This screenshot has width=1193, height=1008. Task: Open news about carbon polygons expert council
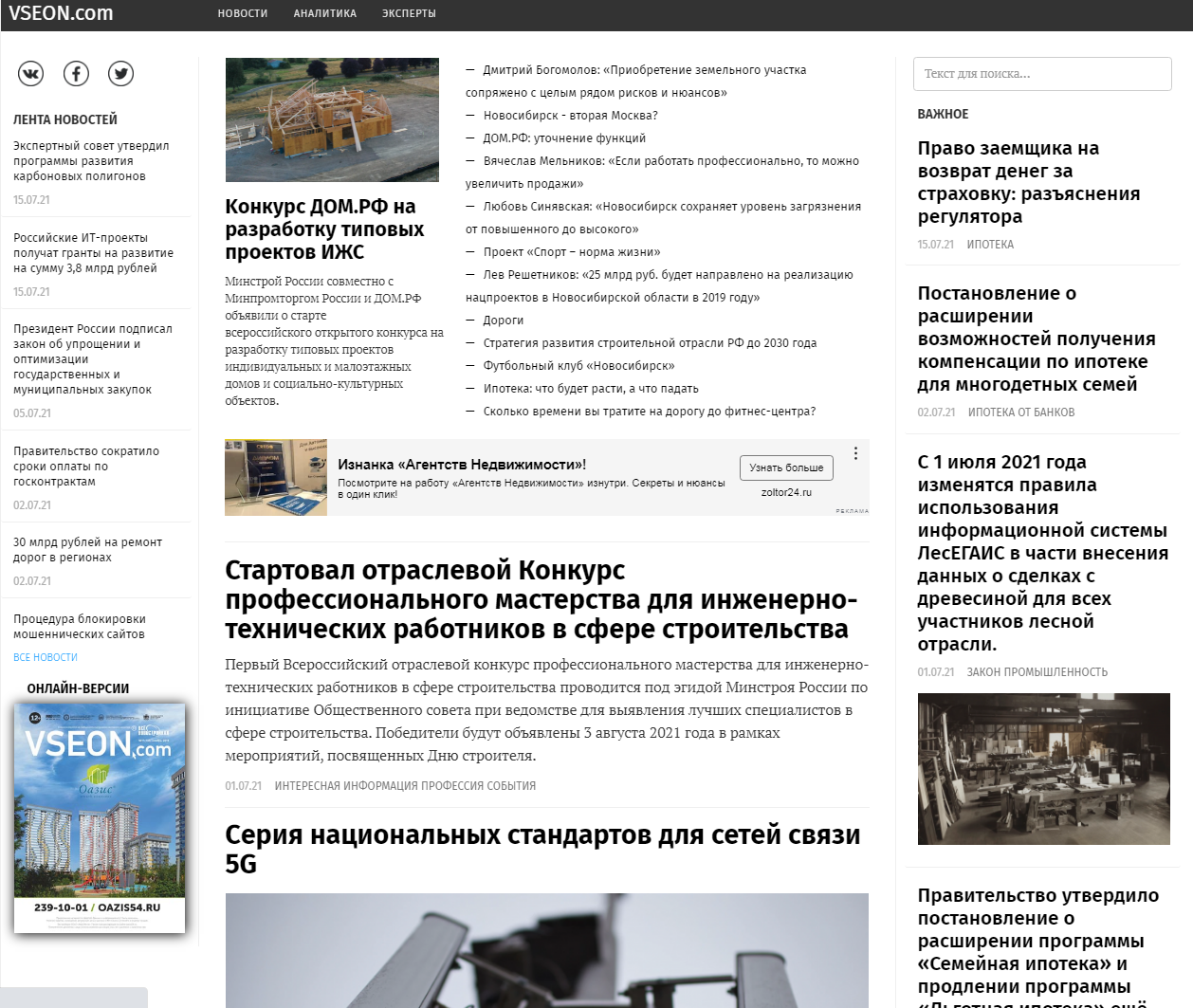pyautogui.click(x=91, y=161)
